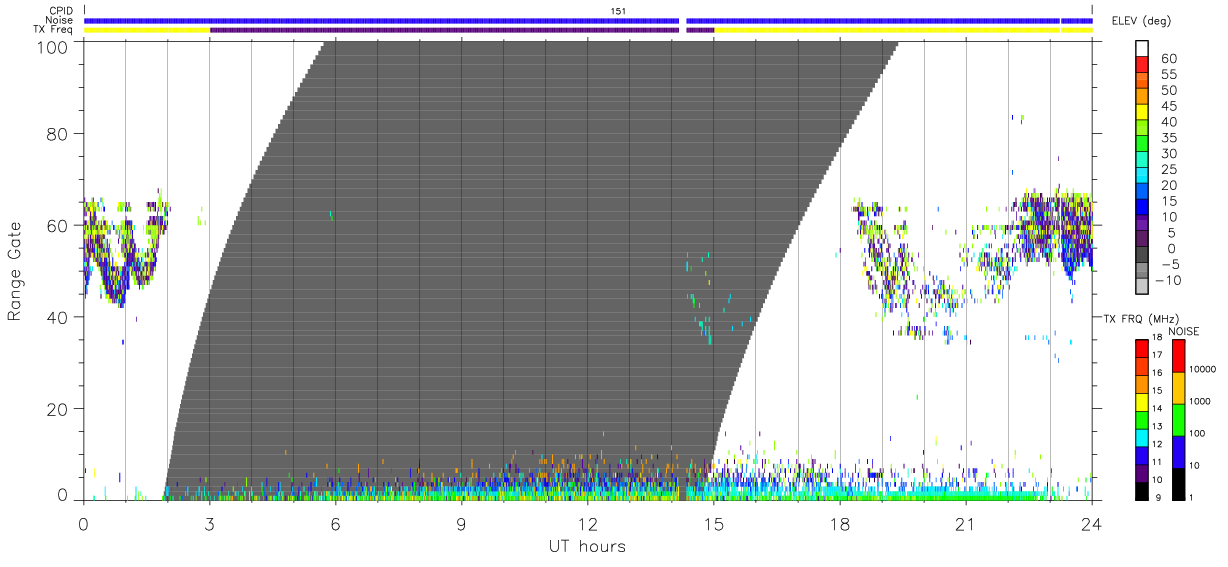
Task: Click the TX FRQ legend label '16'
Action: tap(1156, 374)
